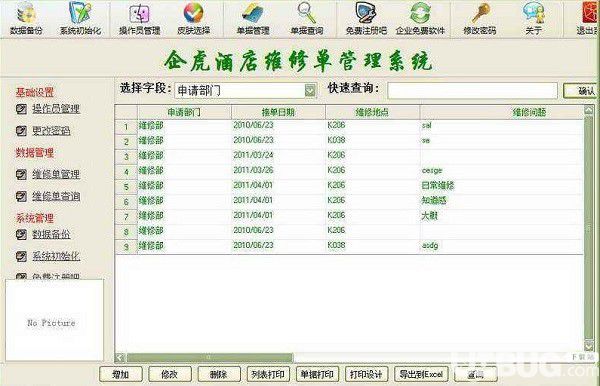The width and height of the screenshot is (600, 386).
Task: Click the 修改 button
Action: coord(170,374)
